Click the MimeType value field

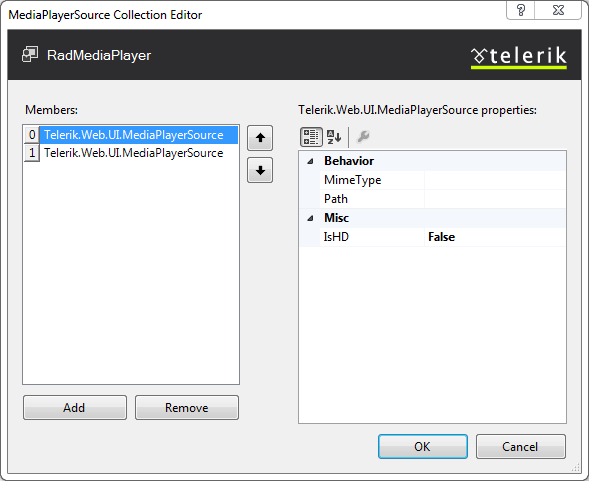click(x=495, y=180)
